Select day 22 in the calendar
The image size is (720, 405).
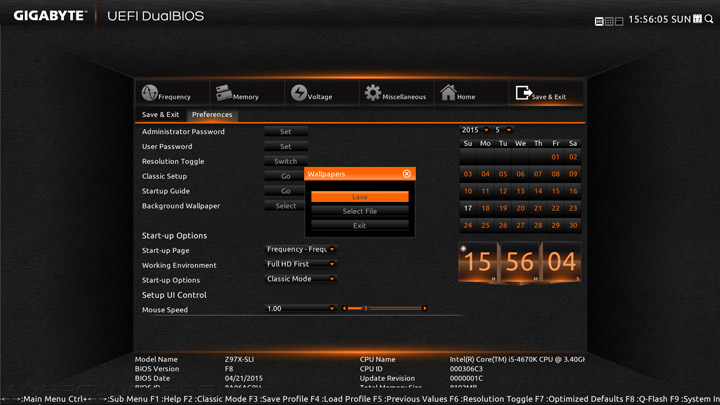pyautogui.click(x=556, y=208)
